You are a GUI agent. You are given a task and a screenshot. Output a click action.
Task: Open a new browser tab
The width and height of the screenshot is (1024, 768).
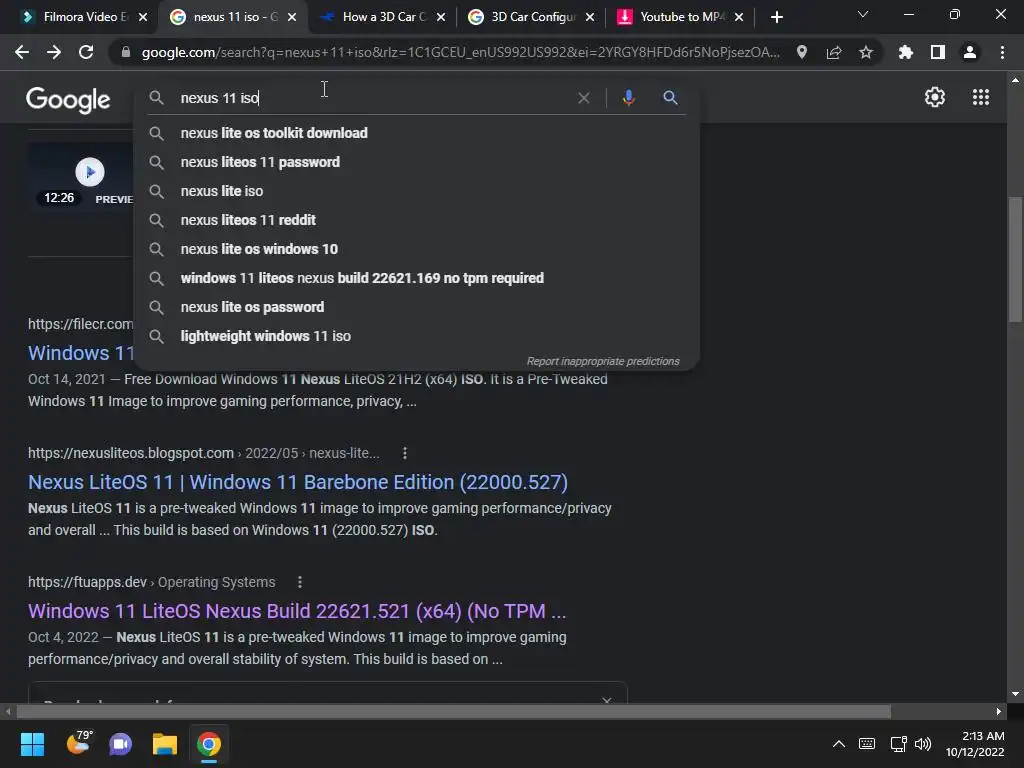coord(776,17)
